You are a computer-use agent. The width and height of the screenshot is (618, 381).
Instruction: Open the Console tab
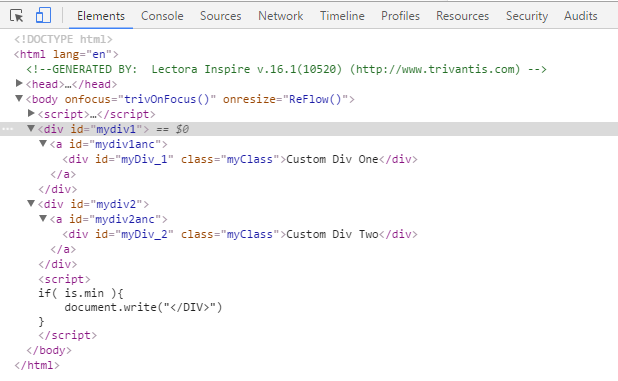[x=162, y=16]
